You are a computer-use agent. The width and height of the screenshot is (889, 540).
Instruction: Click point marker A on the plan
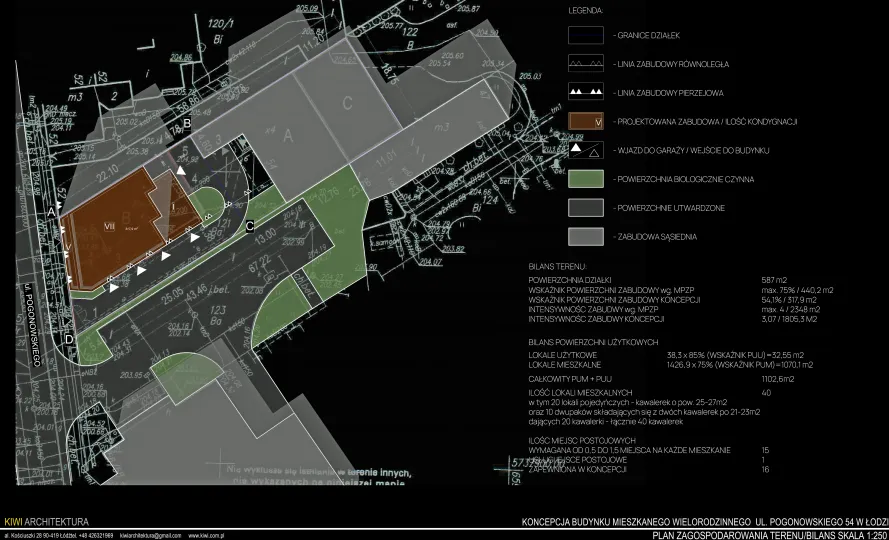click(x=50, y=212)
